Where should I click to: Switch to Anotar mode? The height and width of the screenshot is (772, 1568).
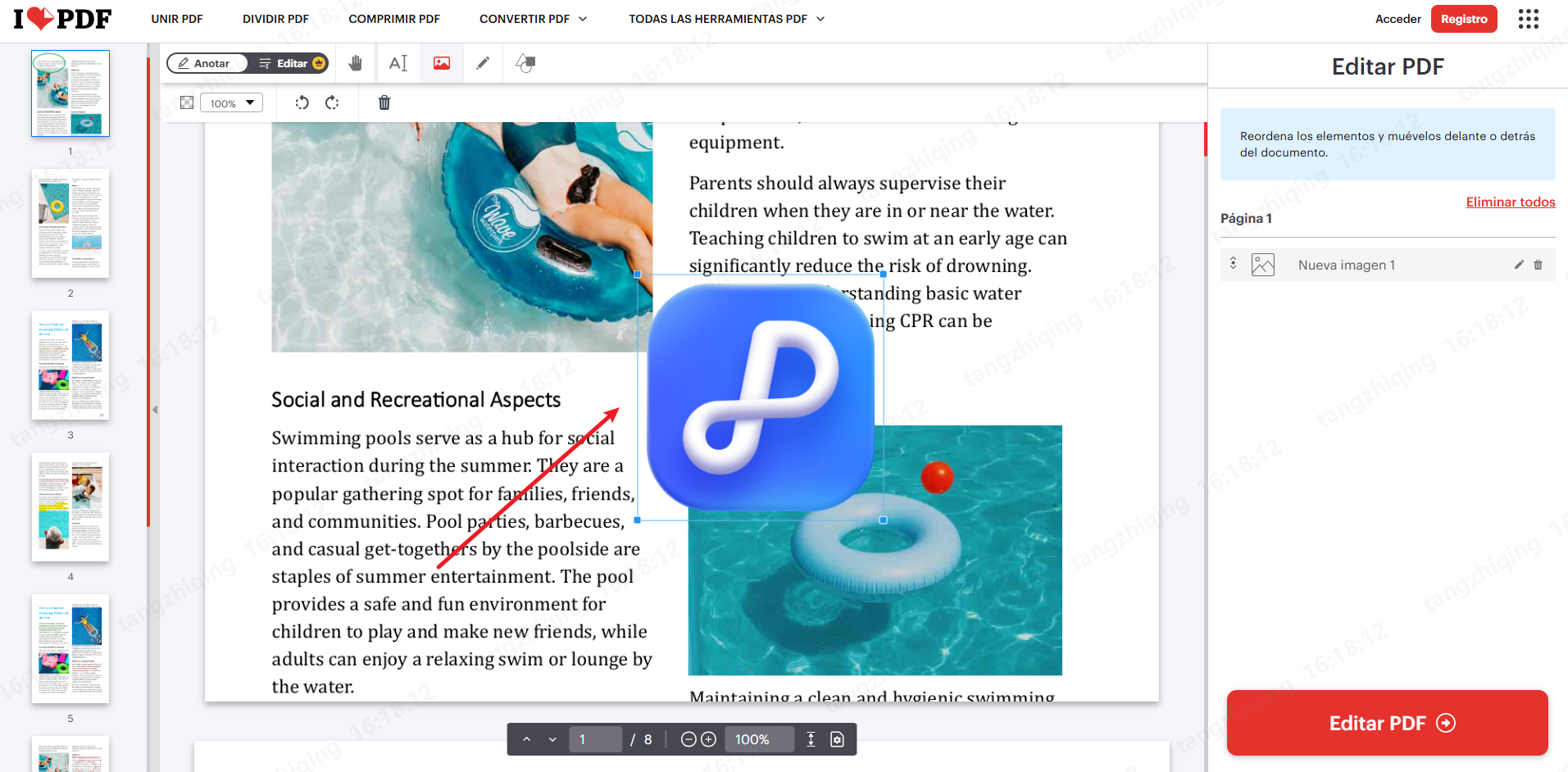tap(207, 63)
